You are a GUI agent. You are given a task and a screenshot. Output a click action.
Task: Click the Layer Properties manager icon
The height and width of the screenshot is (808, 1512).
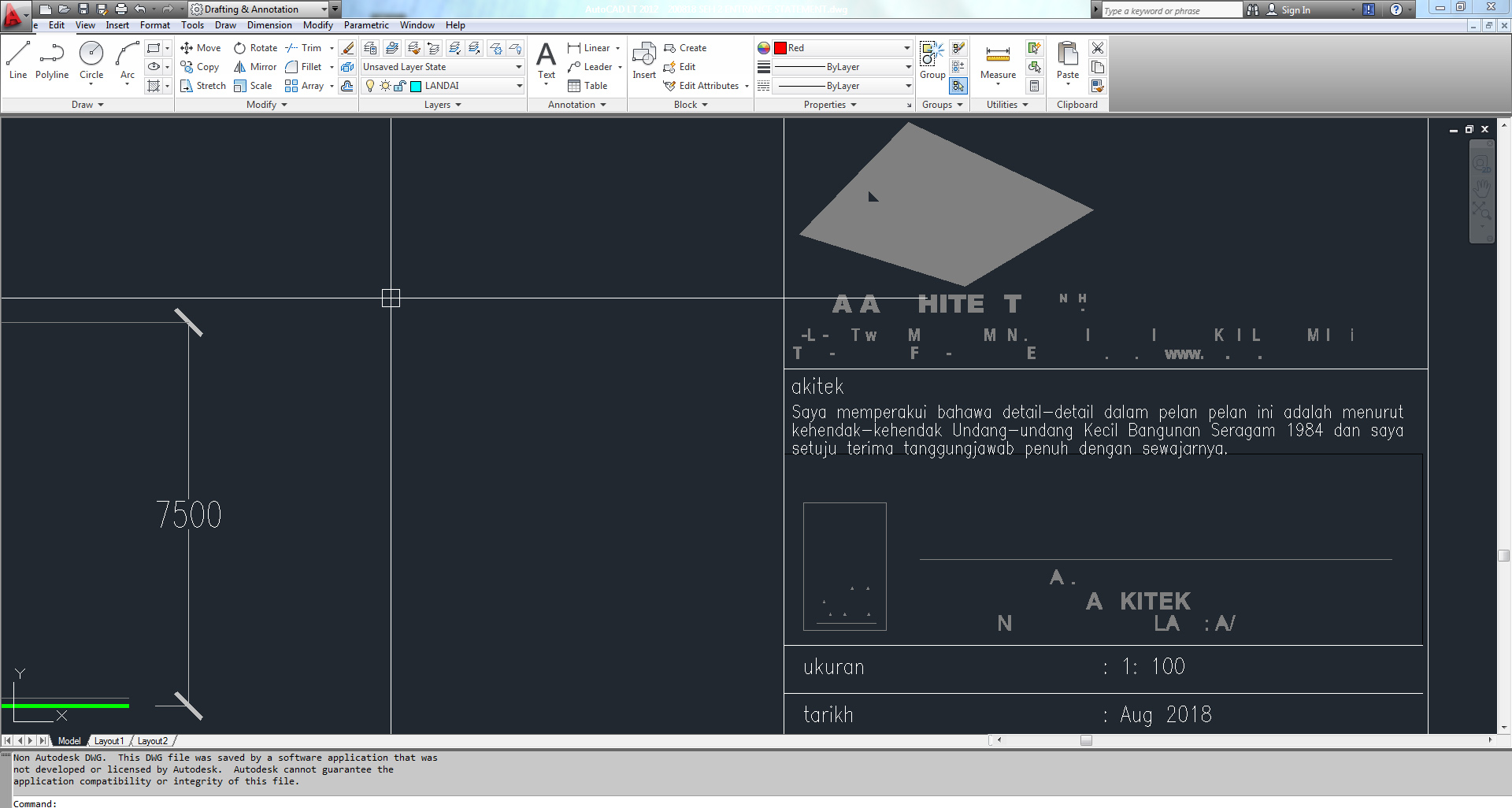(x=370, y=48)
